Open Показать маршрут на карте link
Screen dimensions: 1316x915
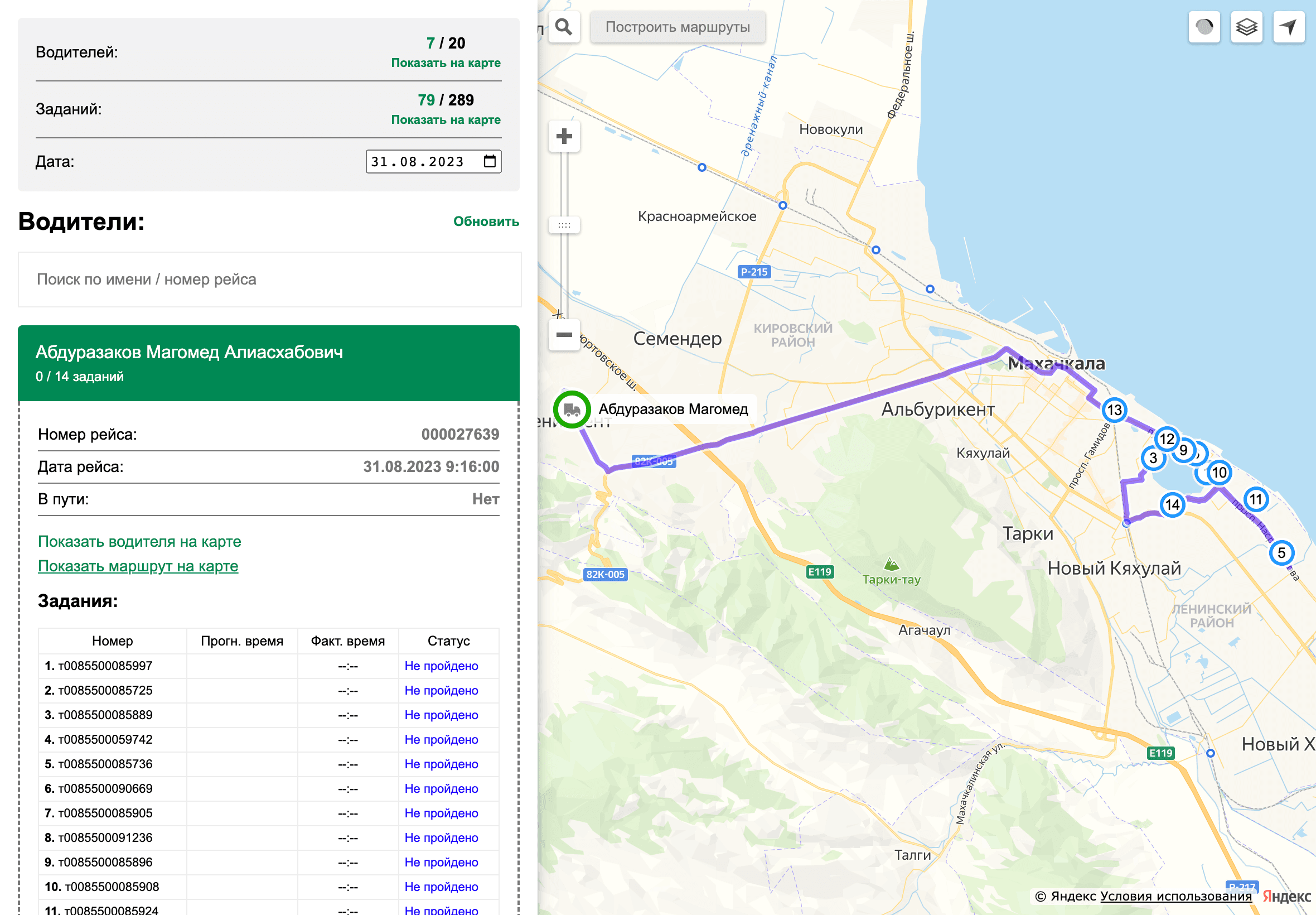138,566
